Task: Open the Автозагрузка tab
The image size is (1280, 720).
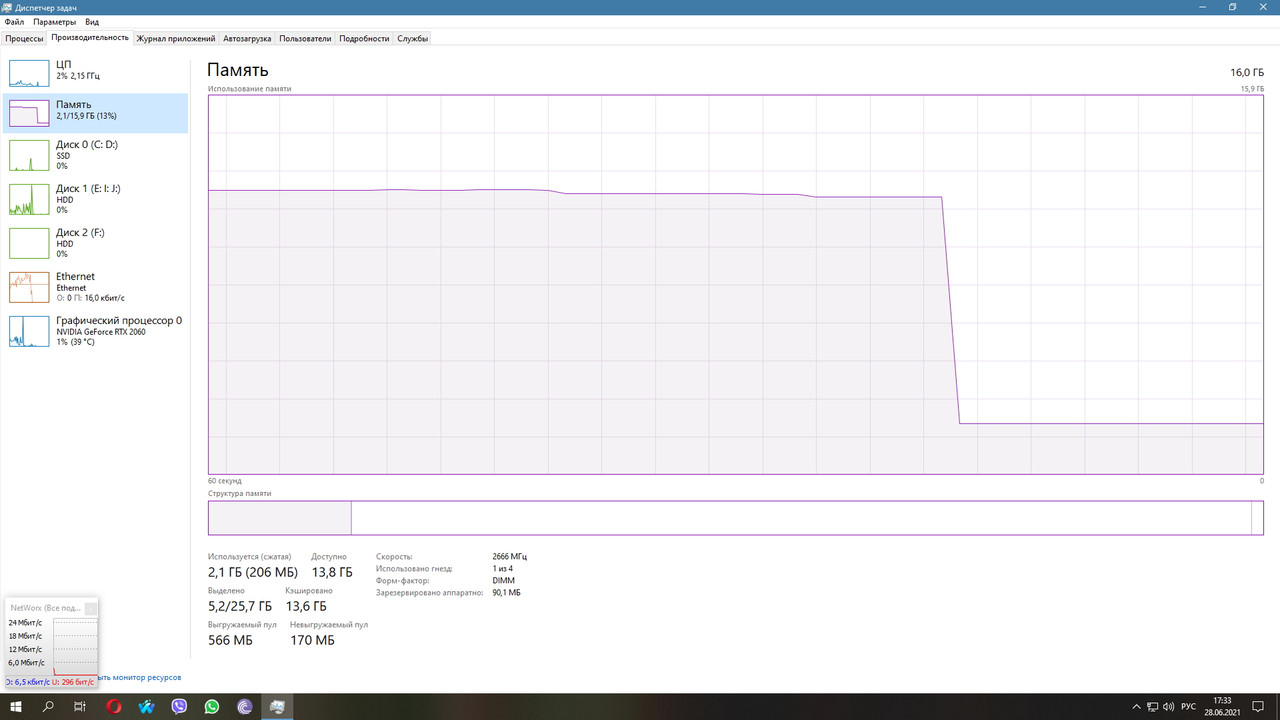Action: [247, 38]
